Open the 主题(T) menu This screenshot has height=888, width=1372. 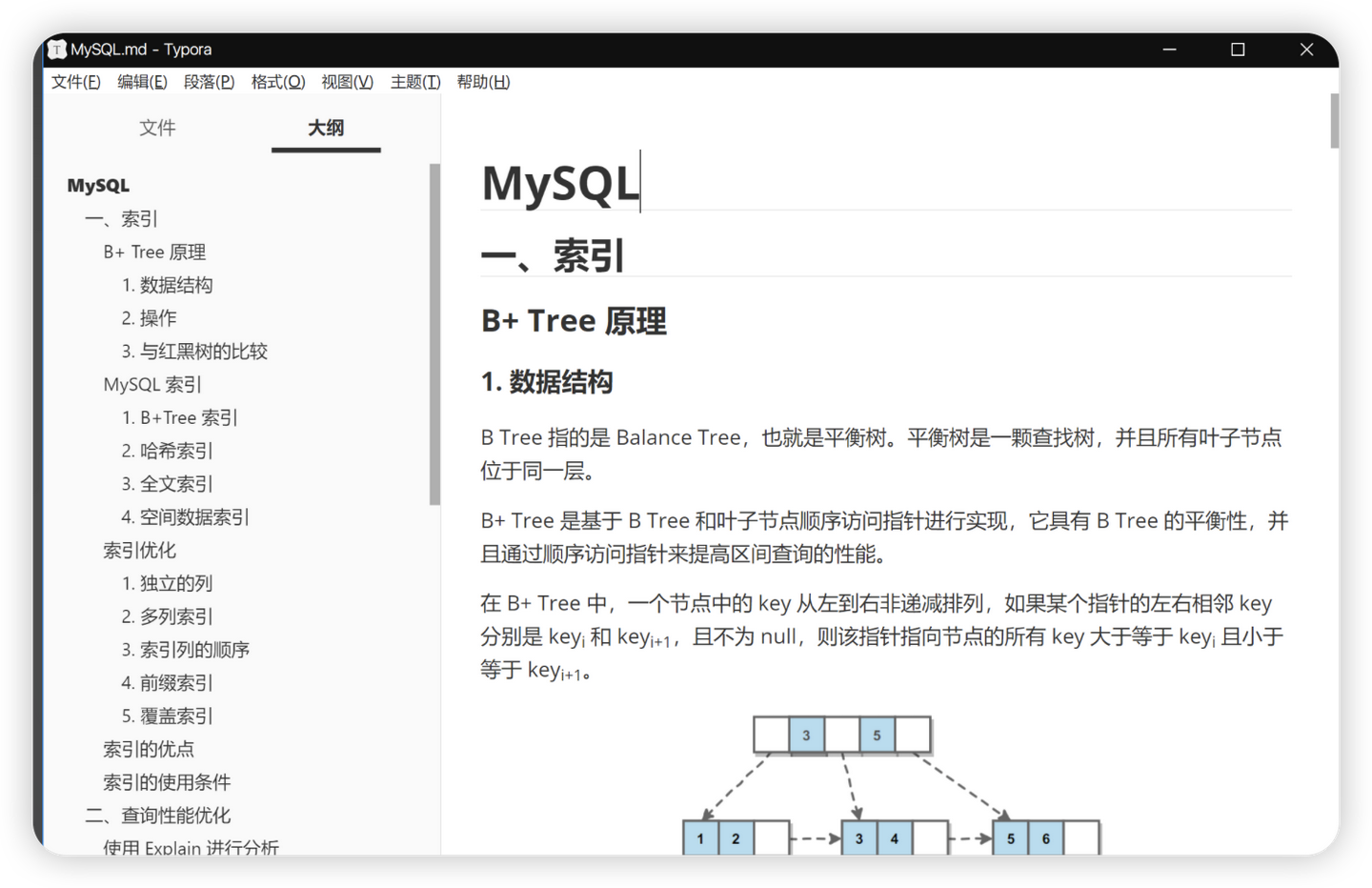[415, 82]
